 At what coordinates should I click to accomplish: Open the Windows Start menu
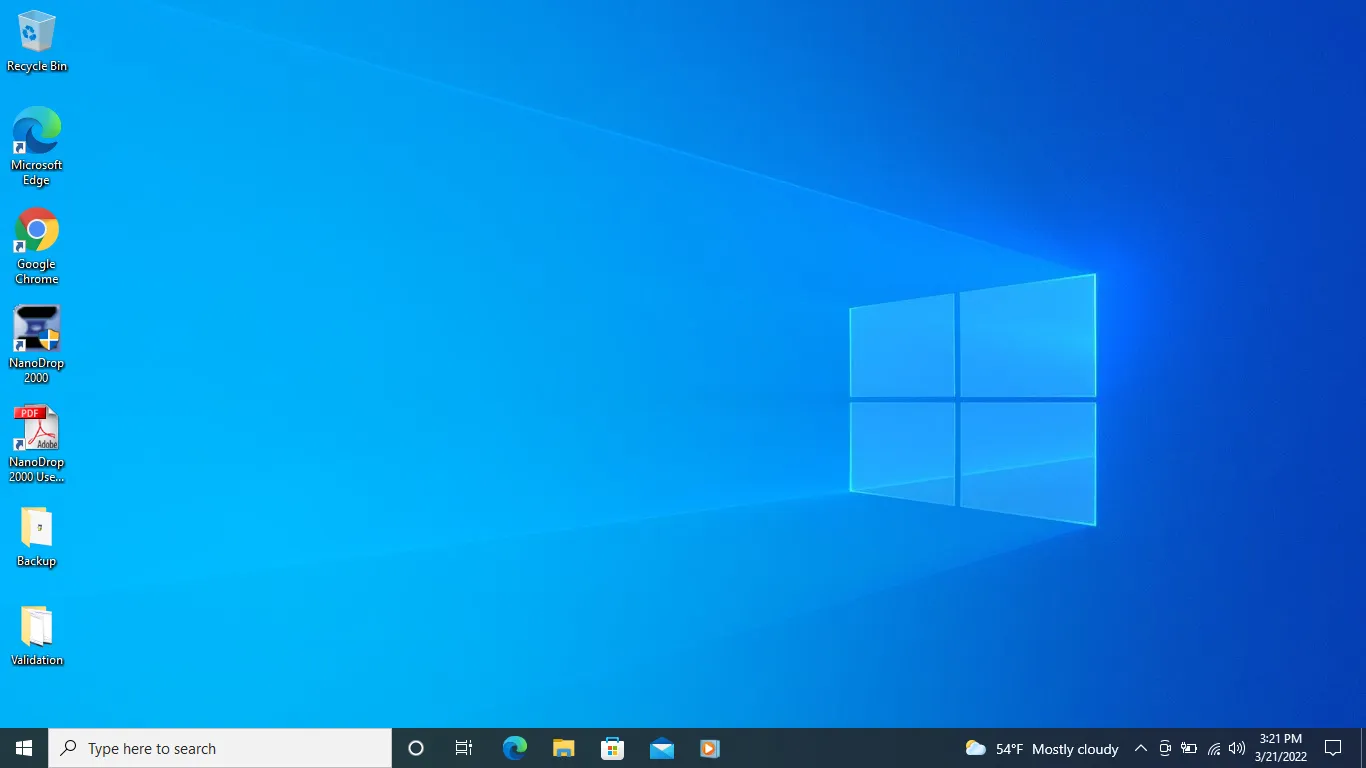tap(24, 748)
